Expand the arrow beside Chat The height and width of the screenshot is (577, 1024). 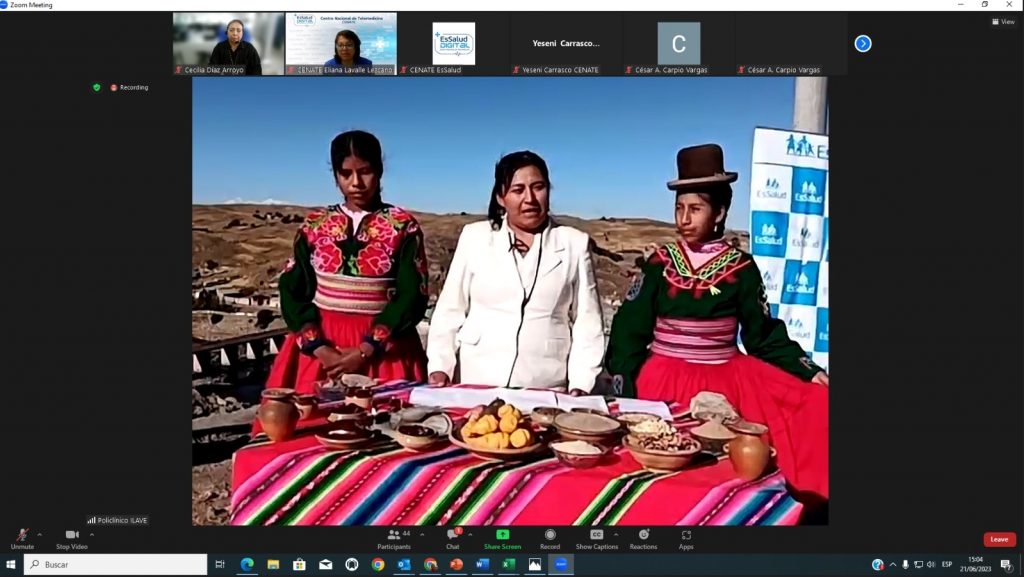pos(470,535)
